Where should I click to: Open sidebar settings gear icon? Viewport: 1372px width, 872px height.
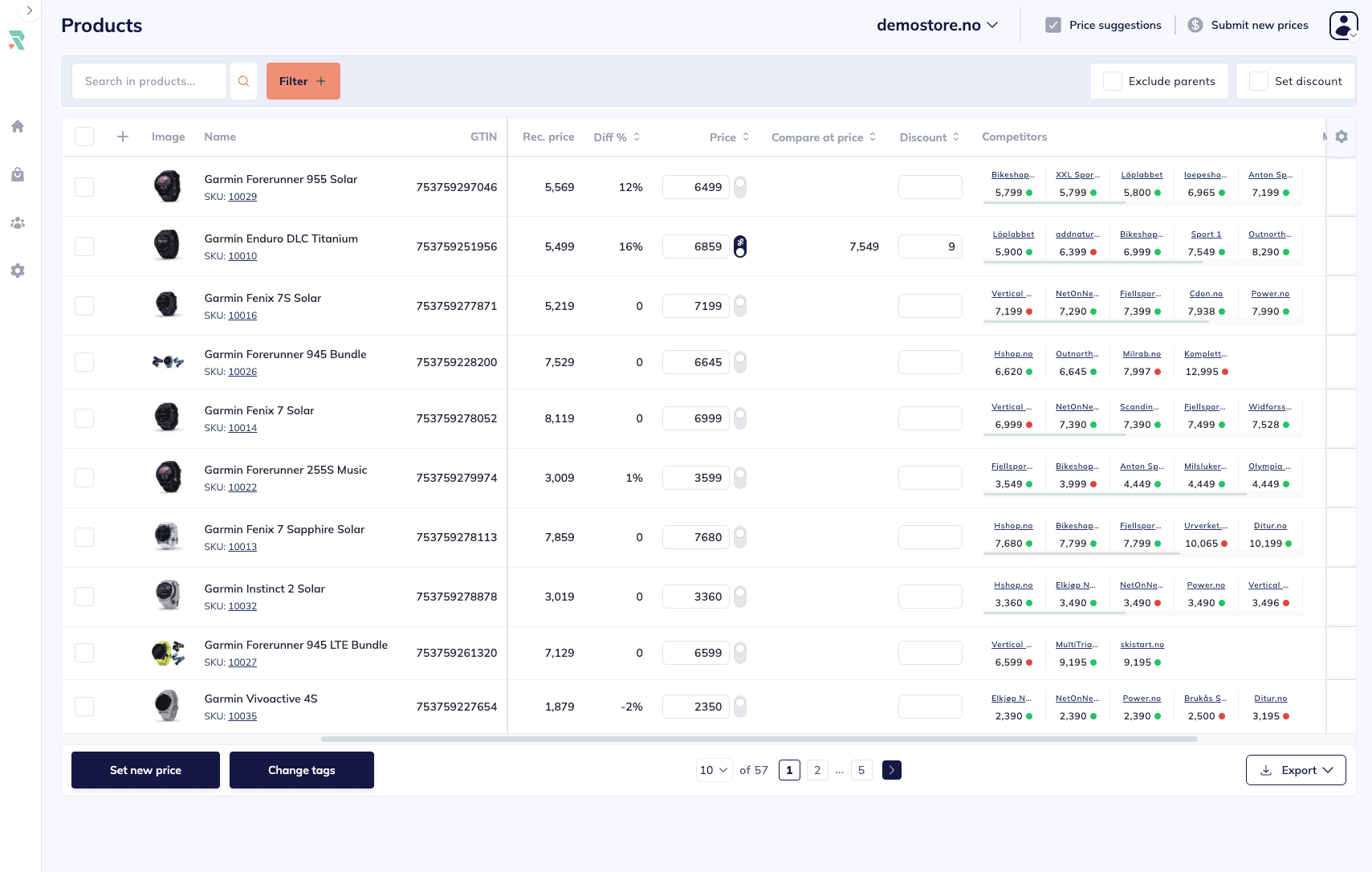click(x=18, y=271)
